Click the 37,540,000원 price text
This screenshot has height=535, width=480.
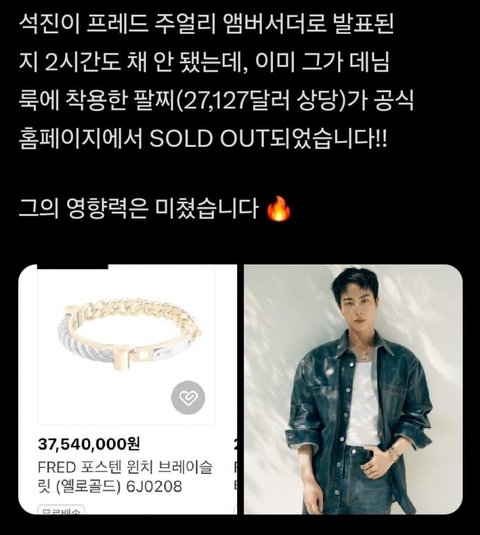coord(89,444)
